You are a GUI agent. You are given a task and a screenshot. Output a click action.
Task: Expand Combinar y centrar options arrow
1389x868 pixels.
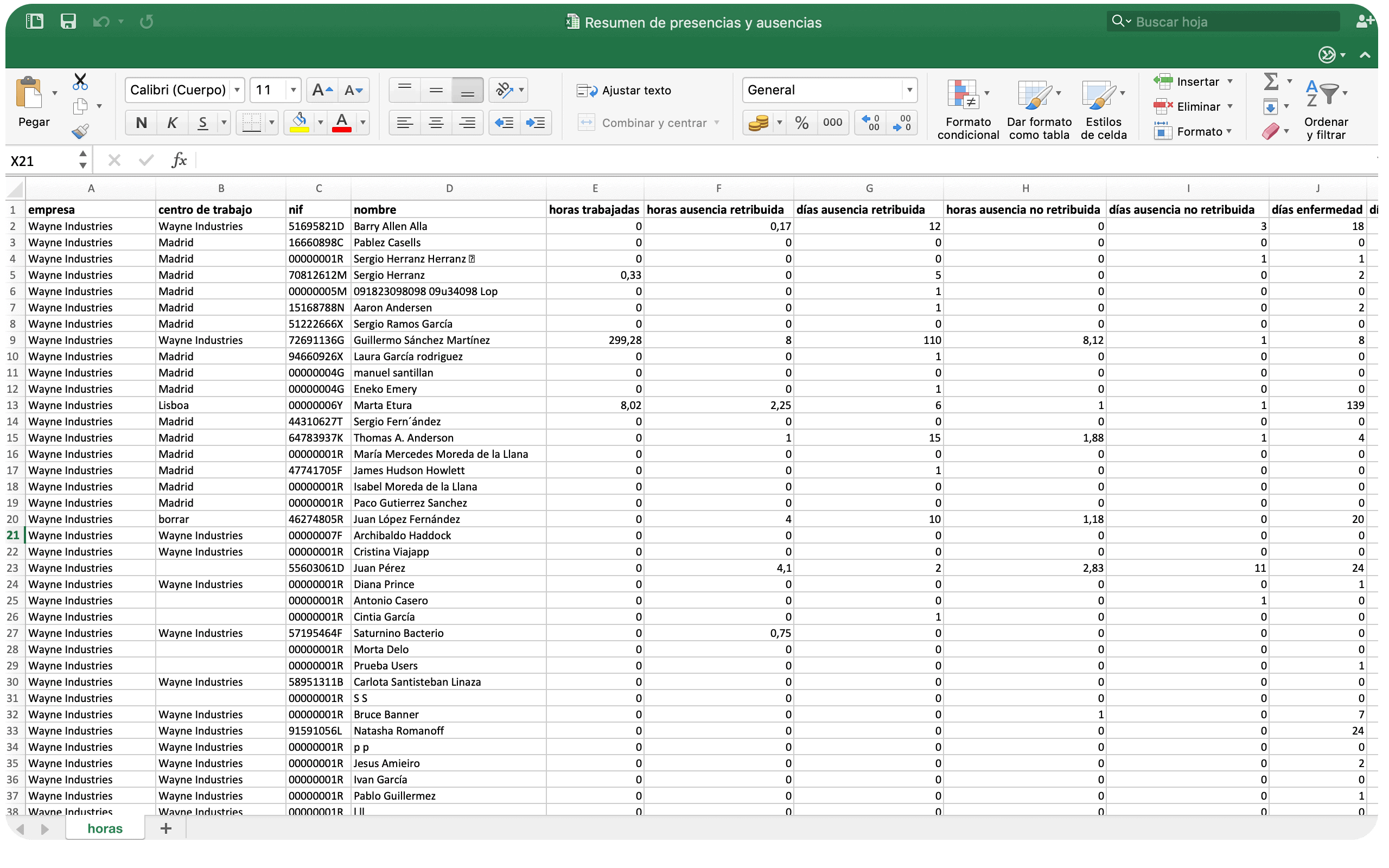pyautogui.click(x=717, y=123)
